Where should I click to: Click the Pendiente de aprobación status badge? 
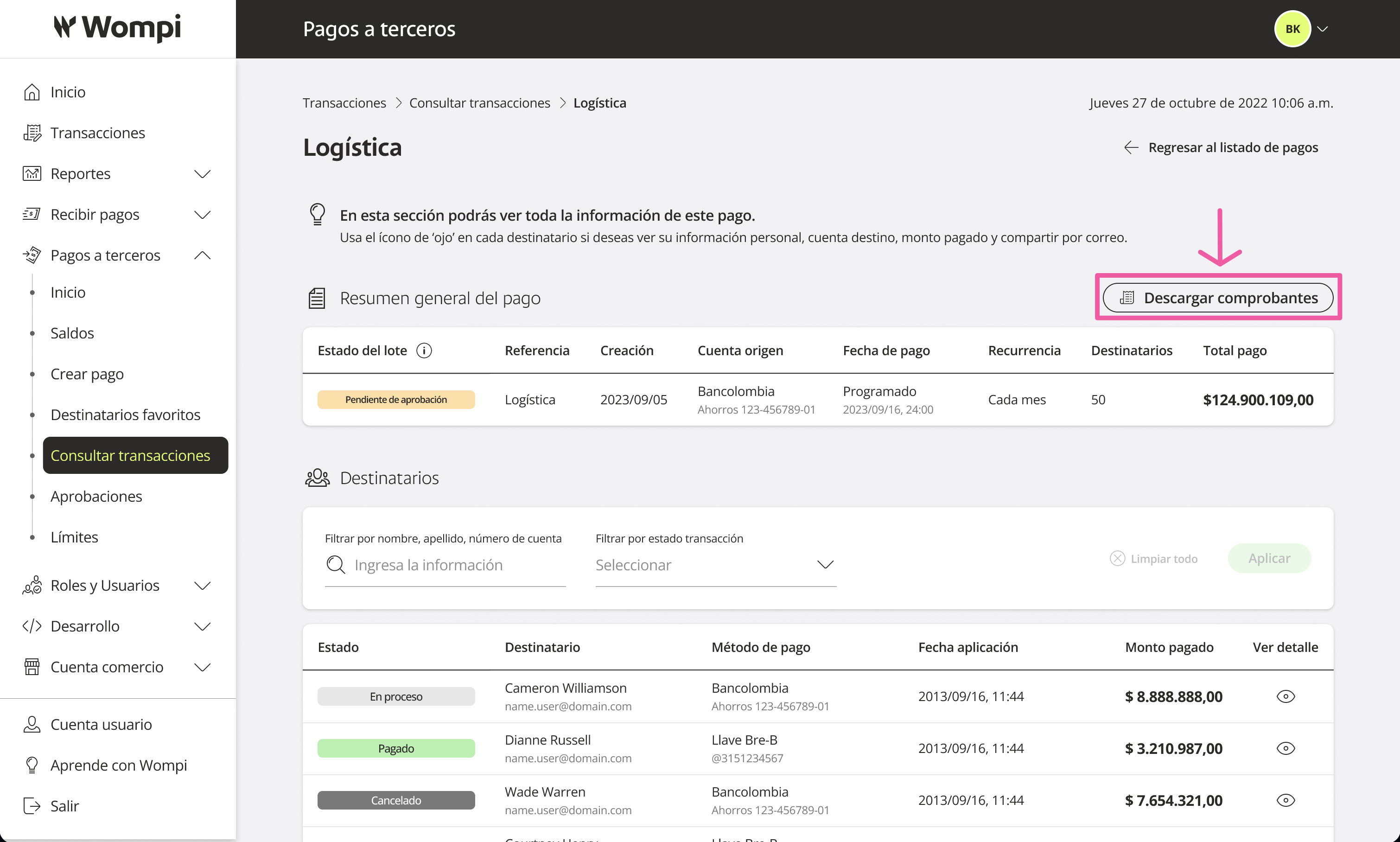tap(396, 399)
